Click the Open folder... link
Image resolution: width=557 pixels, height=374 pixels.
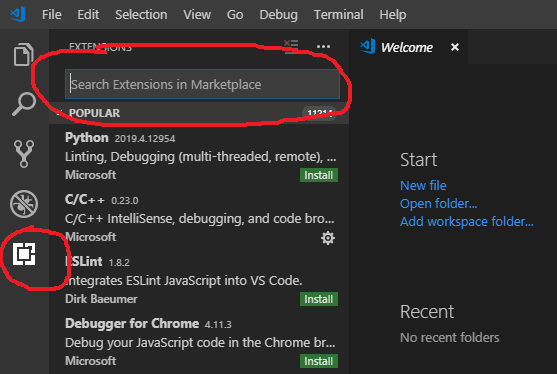[438, 204]
